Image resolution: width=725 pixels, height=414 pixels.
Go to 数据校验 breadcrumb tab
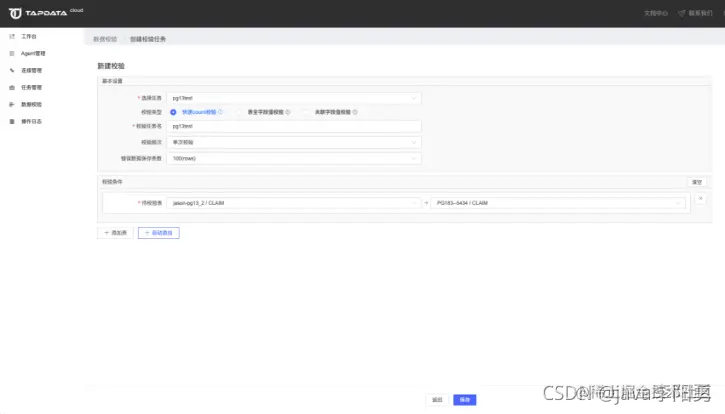coord(105,39)
